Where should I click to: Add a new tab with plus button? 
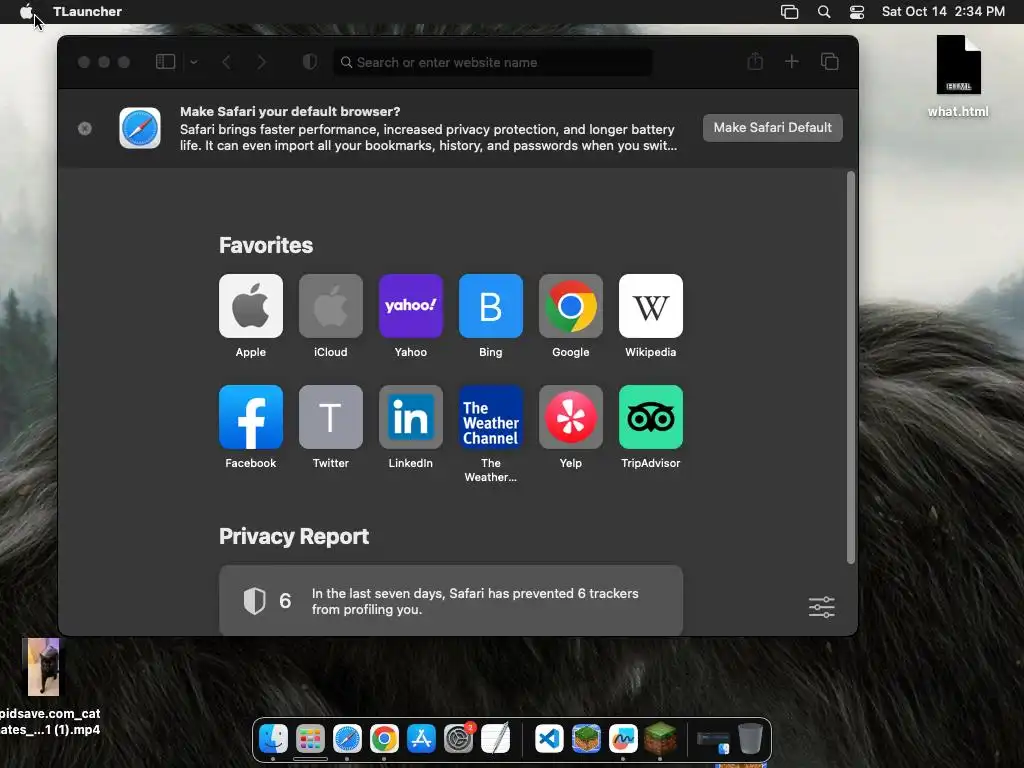pyautogui.click(x=792, y=61)
